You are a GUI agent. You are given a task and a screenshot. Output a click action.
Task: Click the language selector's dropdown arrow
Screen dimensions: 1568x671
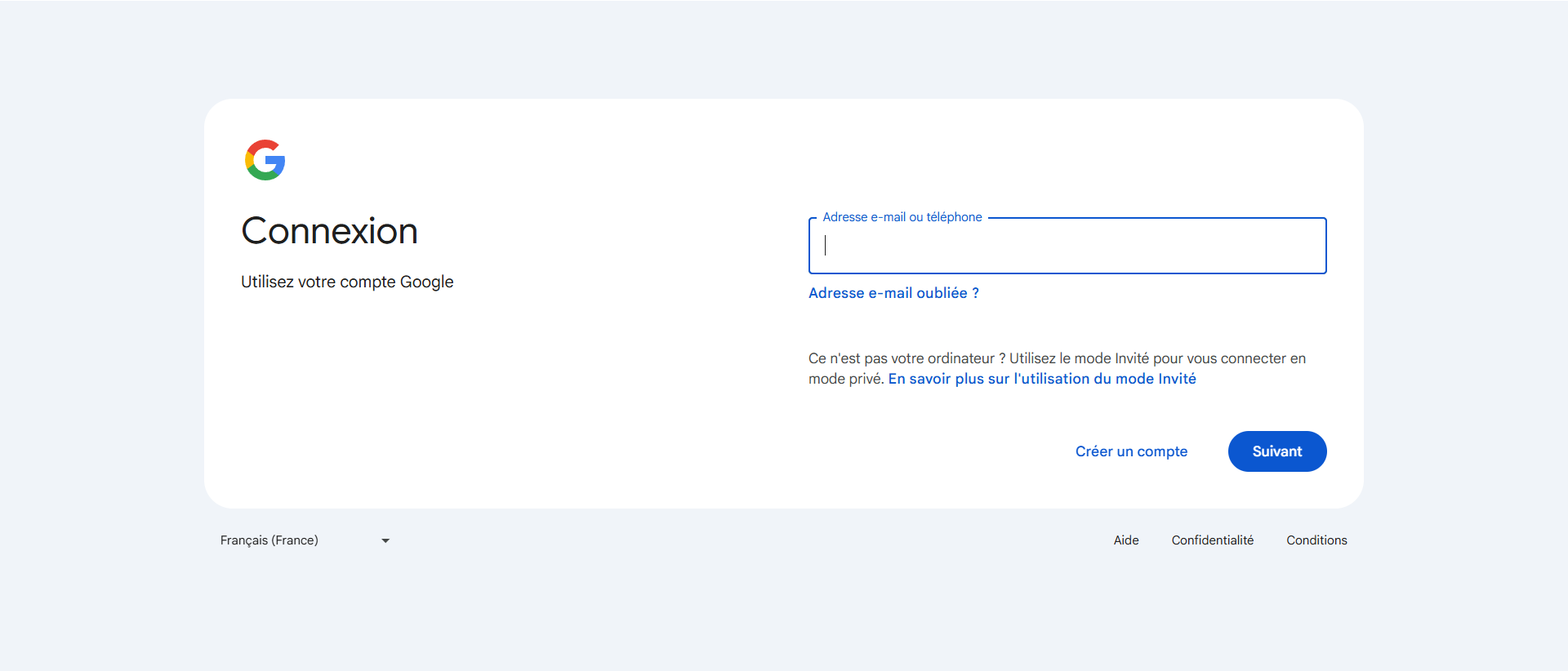pyautogui.click(x=385, y=540)
